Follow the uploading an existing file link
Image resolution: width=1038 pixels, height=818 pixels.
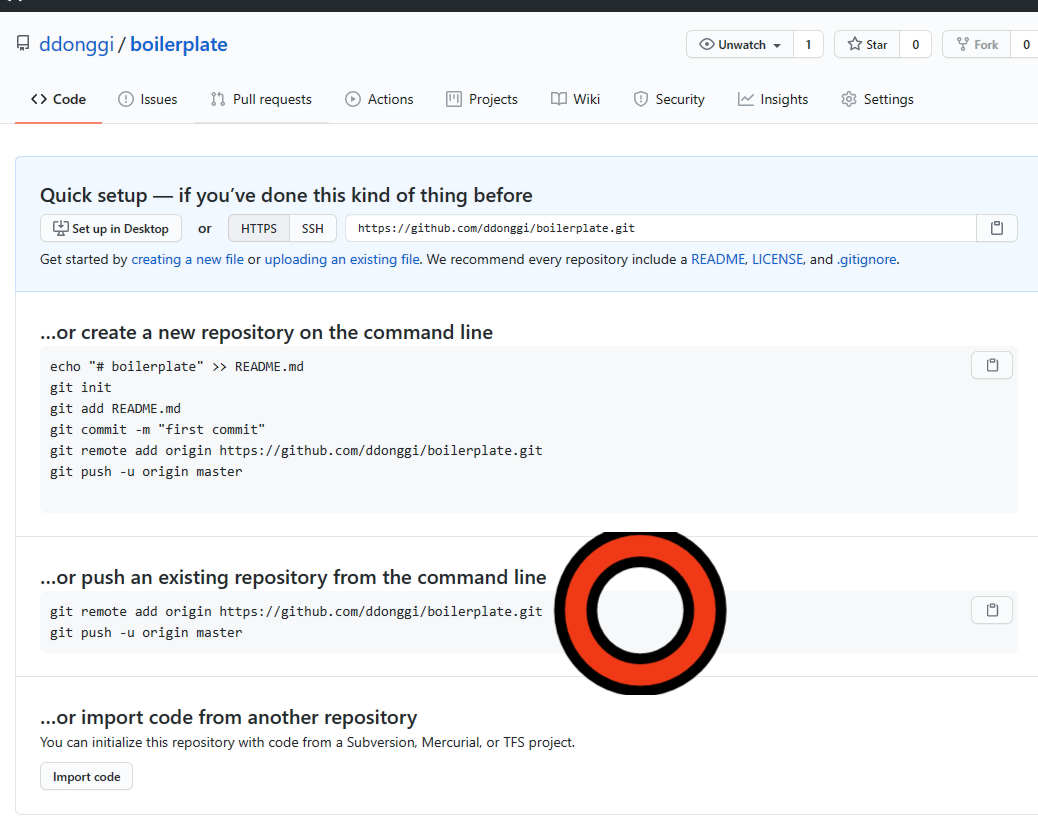pos(342,259)
